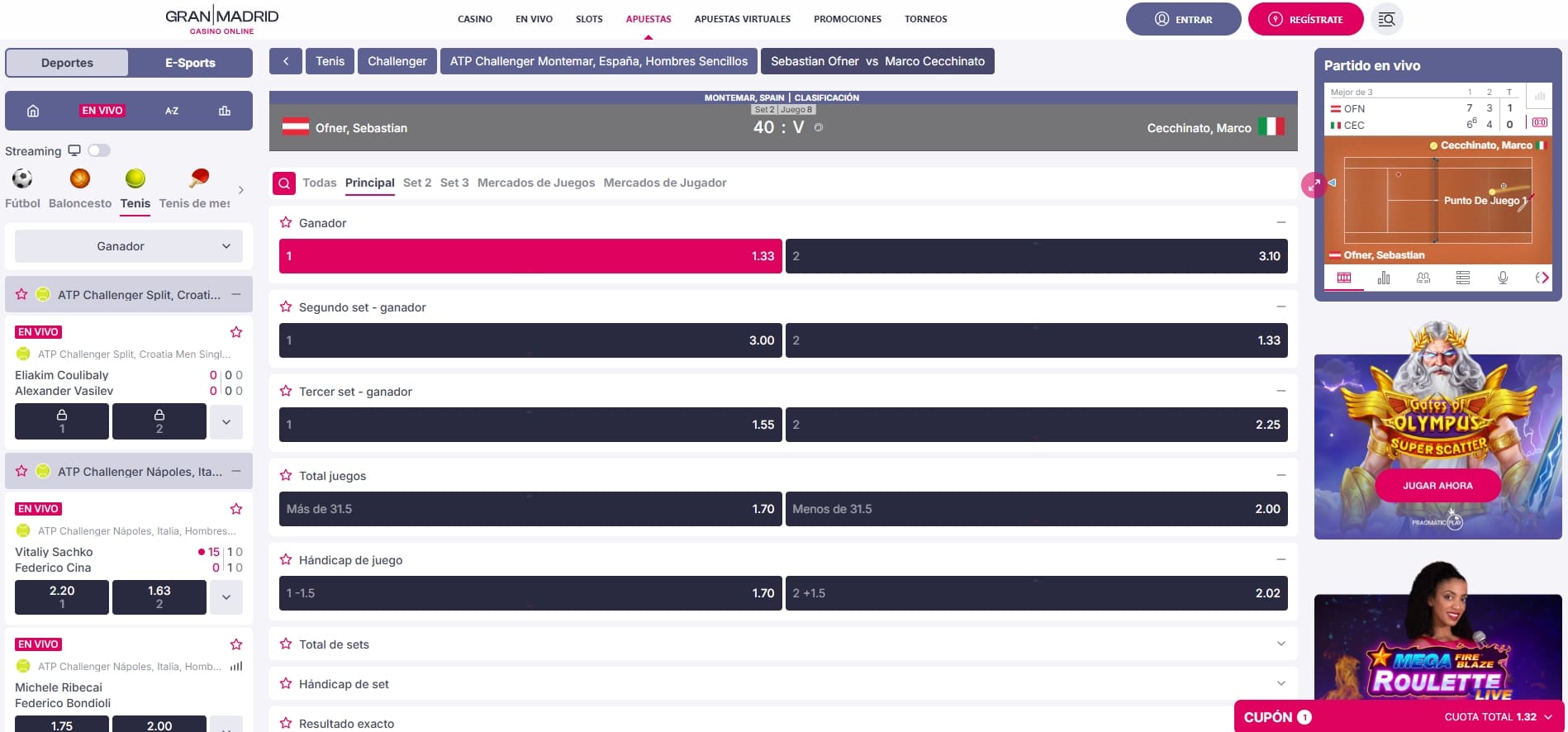The image size is (1568, 732).
Task: Expand the live match widget with arrow icon
Action: (1314, 184)
